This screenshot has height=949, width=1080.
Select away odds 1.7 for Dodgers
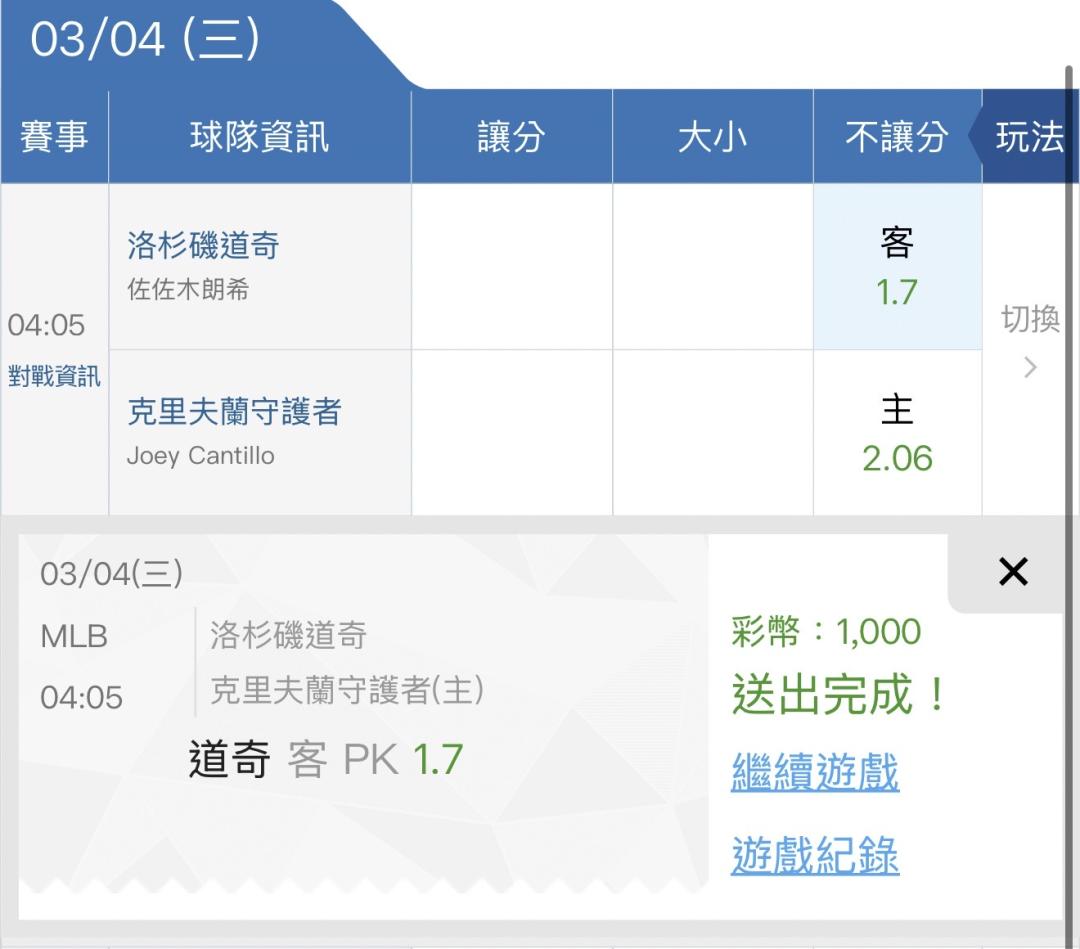[897, 267]
